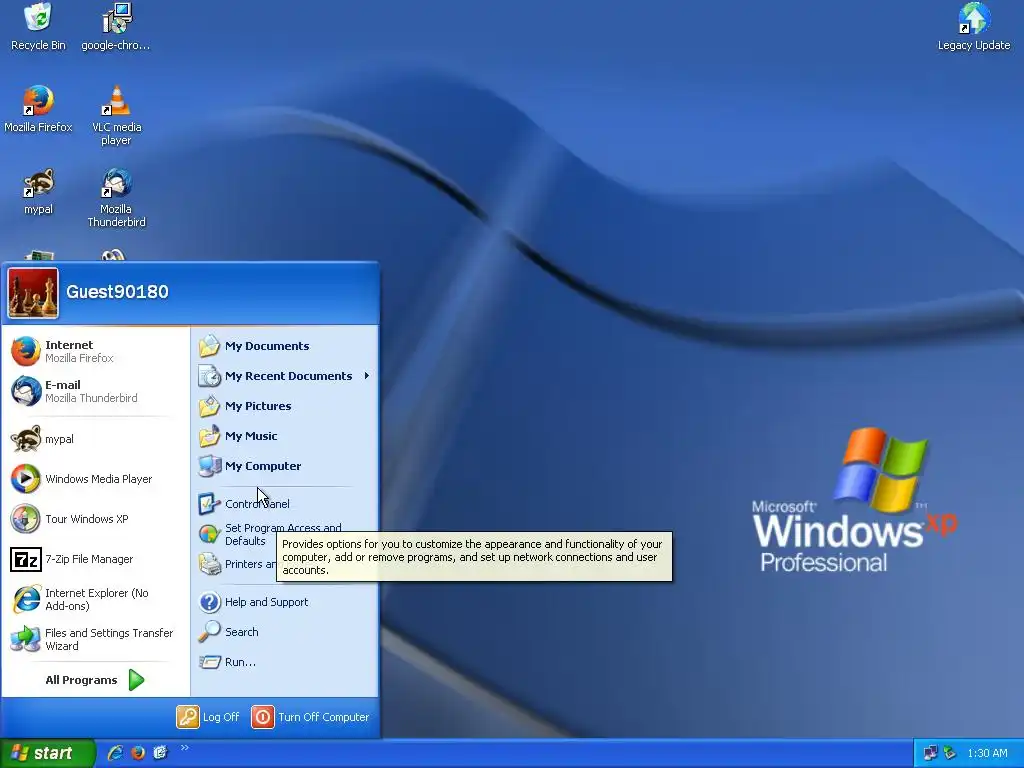Open Control Panel

(284, 504)
